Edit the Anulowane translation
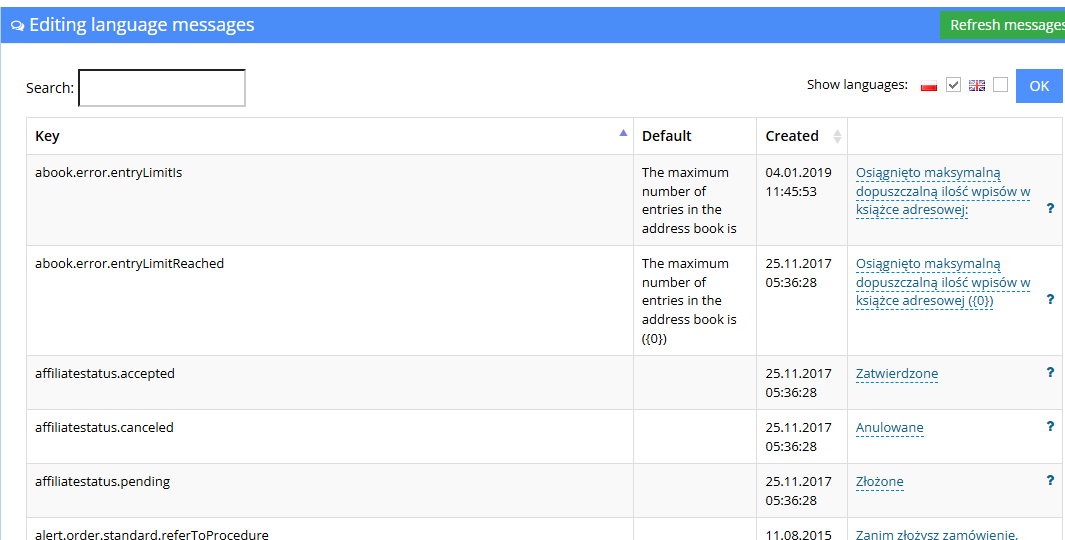This screenshot has height=540, width=1065. [x=889, y=428]
